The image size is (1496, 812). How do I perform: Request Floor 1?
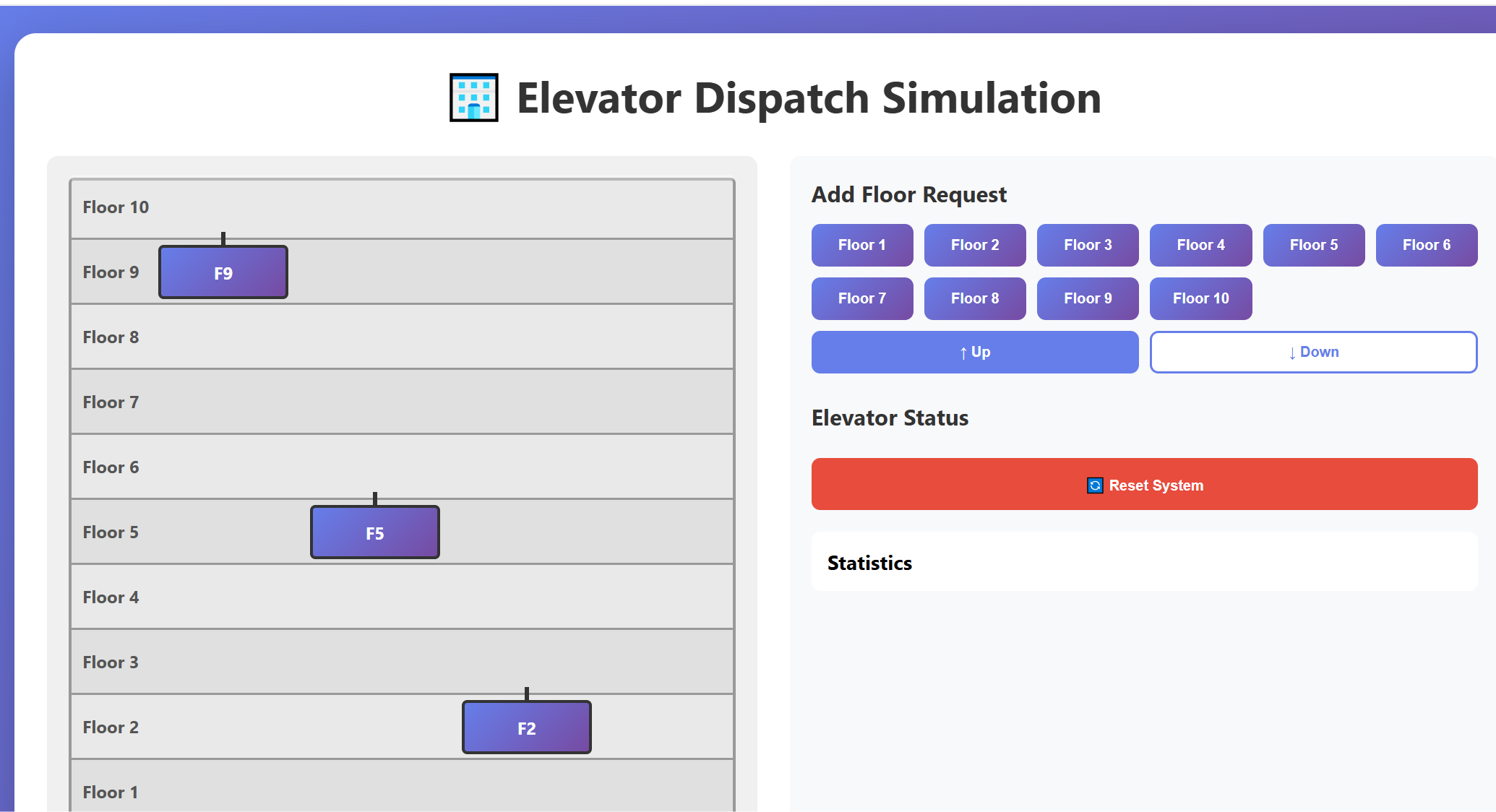tap(862, 245)
